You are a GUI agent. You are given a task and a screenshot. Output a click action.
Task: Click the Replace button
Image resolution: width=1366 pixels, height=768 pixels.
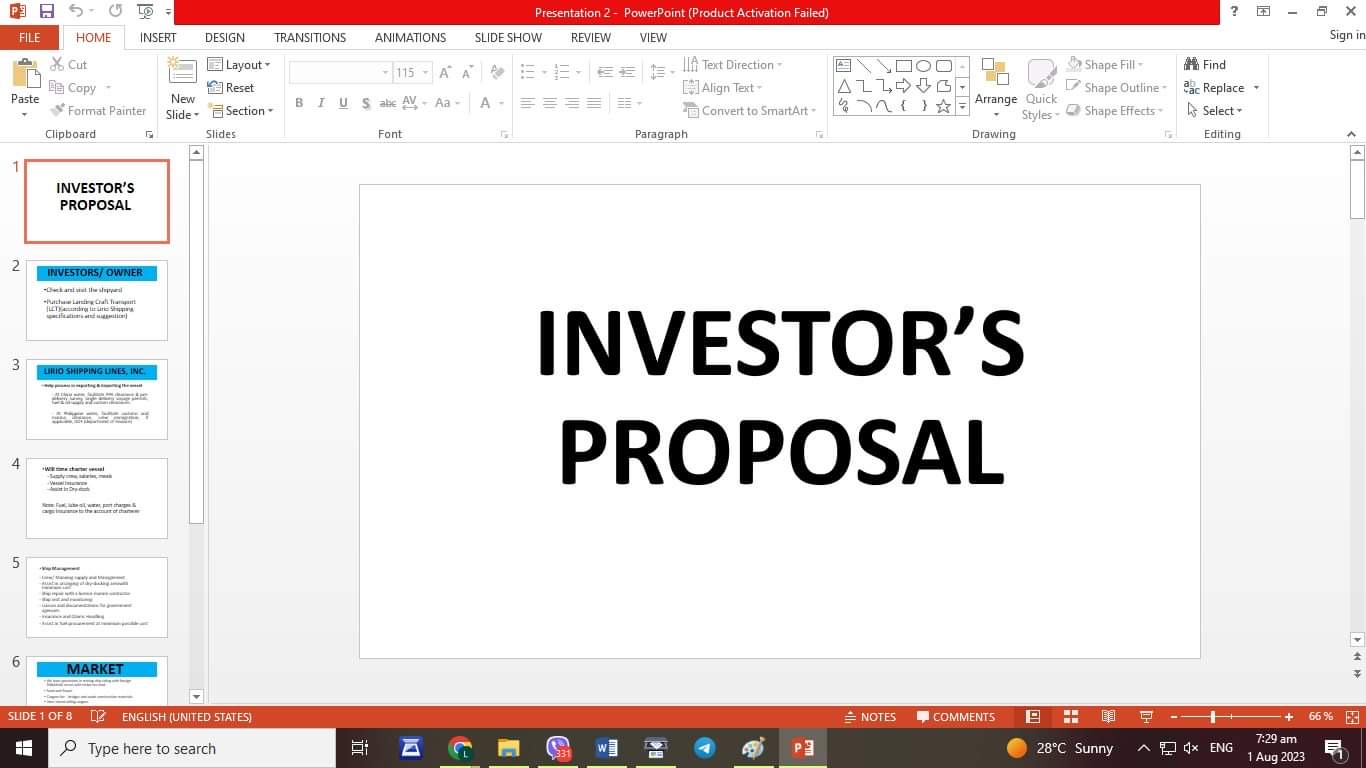pos(1214,88)
